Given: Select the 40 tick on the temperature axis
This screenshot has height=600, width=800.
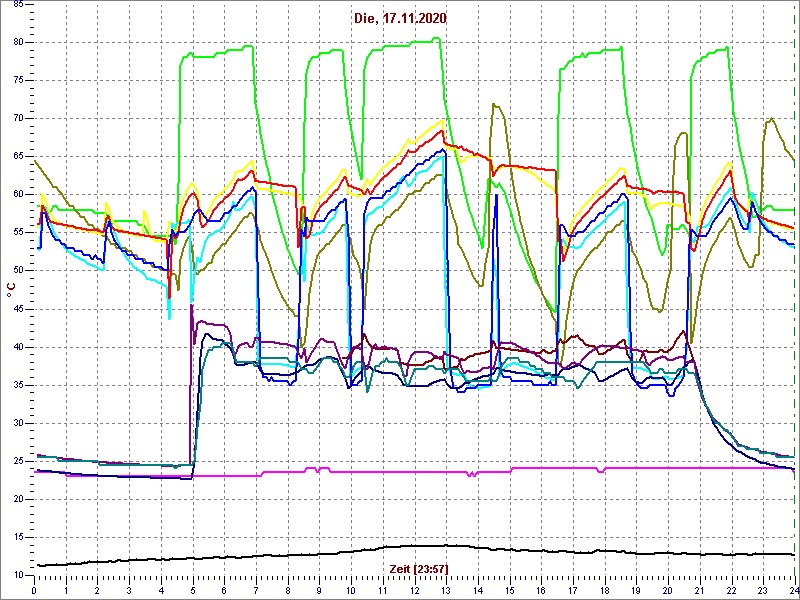Looking at the screenshot, I should 17,347.
